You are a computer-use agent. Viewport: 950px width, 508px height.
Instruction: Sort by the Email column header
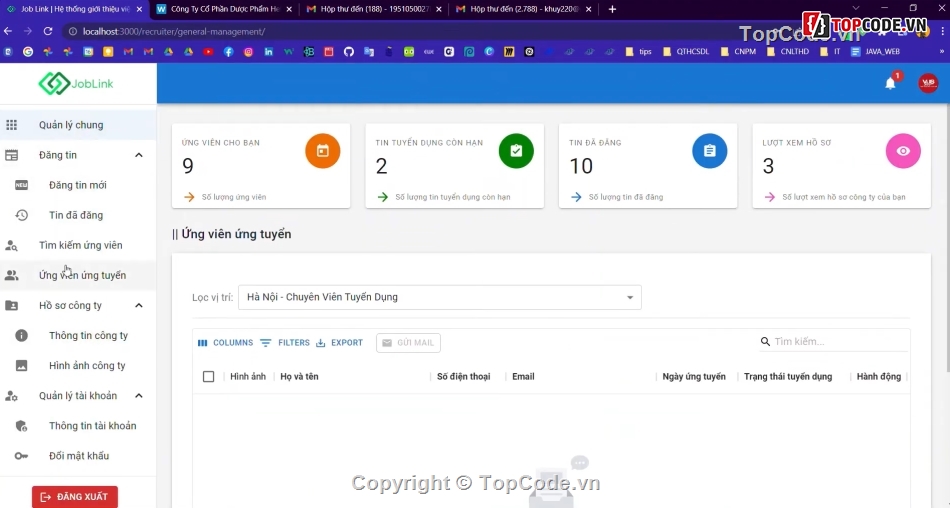[523, 376]
